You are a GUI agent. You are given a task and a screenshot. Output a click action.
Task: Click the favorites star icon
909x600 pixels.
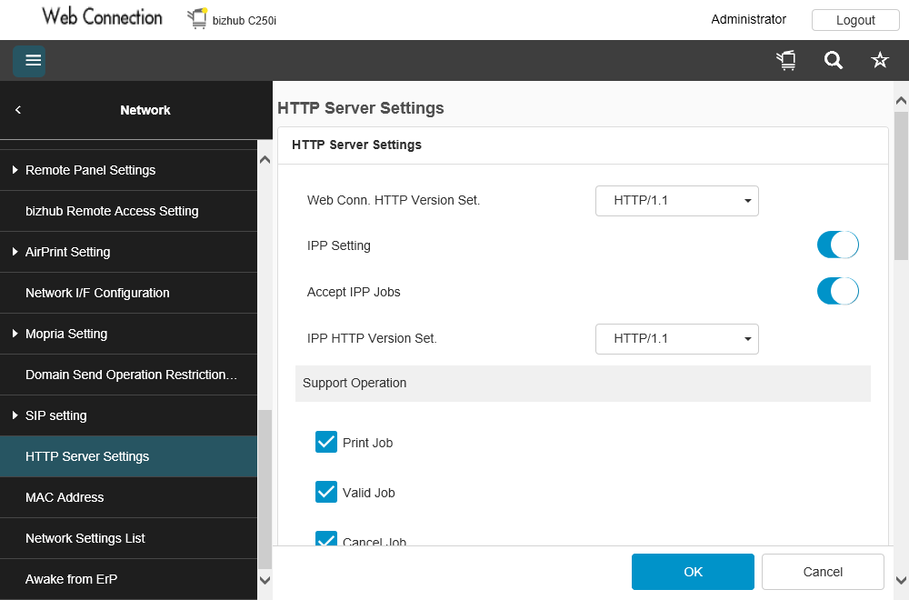[880, 61]
